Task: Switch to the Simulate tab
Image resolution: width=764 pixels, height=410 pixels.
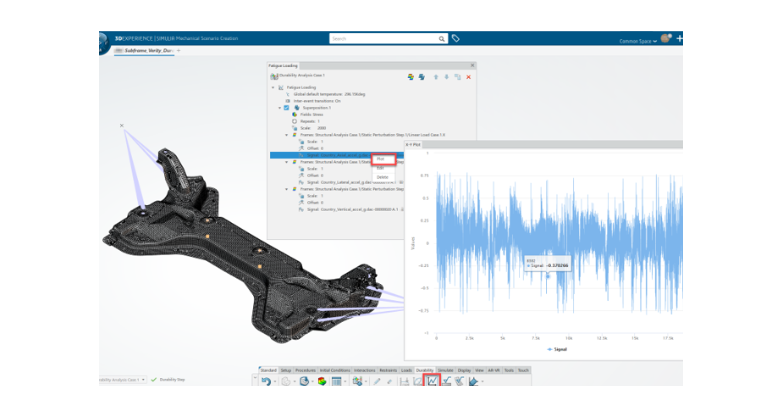Action: (444, 369)
